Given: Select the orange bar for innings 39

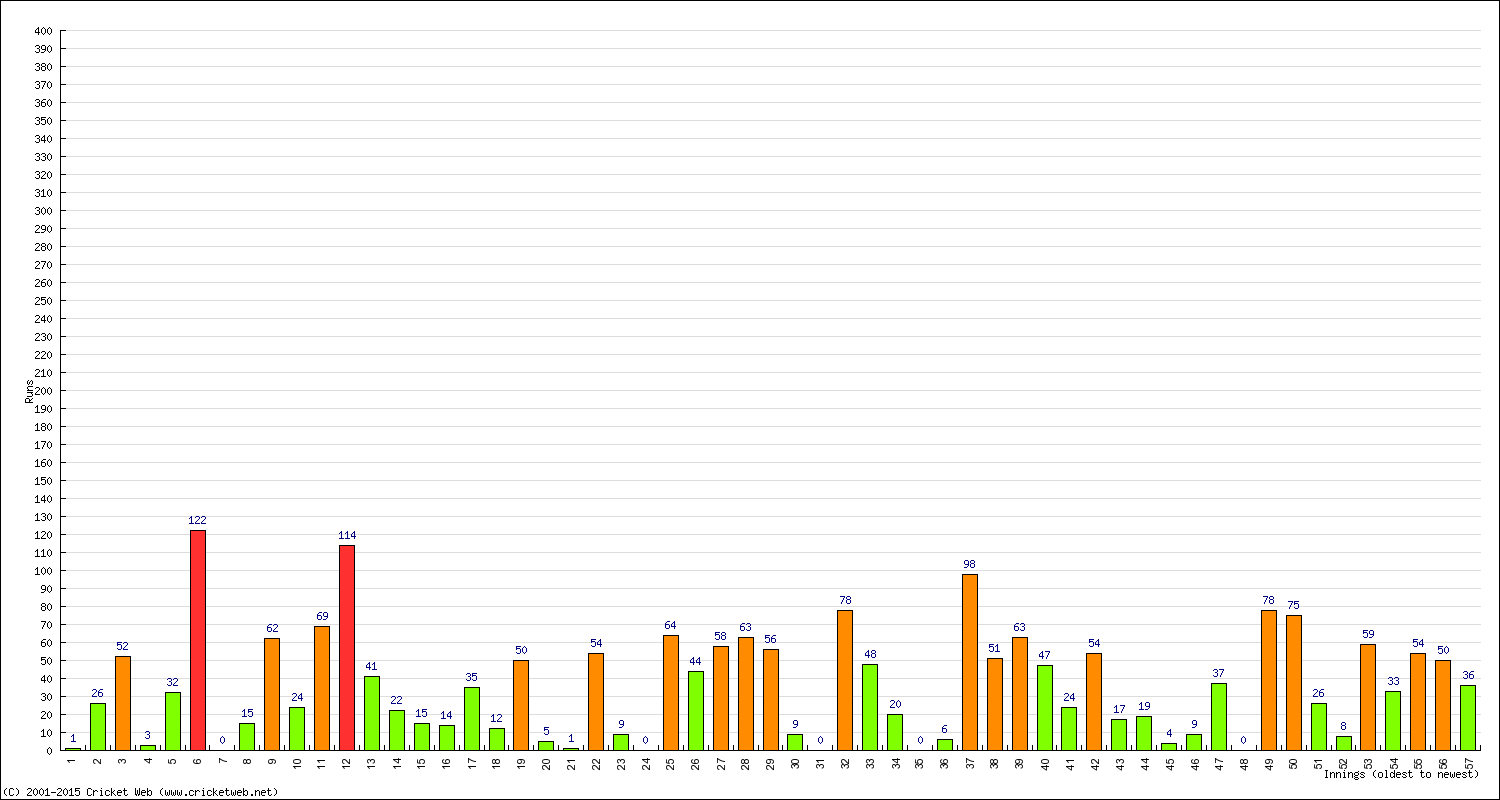Looking at the screenshot, I should click(1020, 693).
